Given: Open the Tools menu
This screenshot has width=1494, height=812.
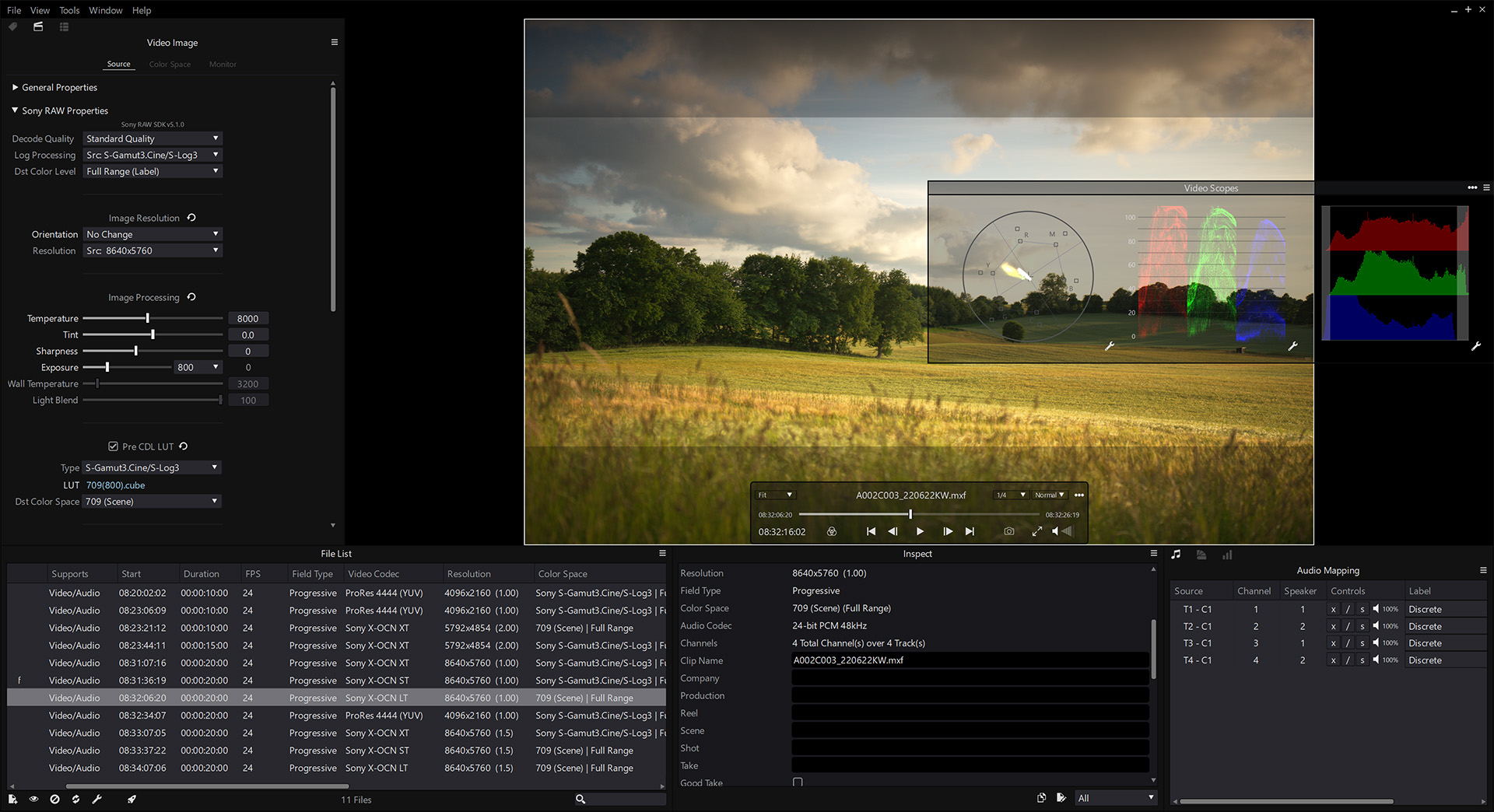Looking at the screenshot, I should (69, 10).
